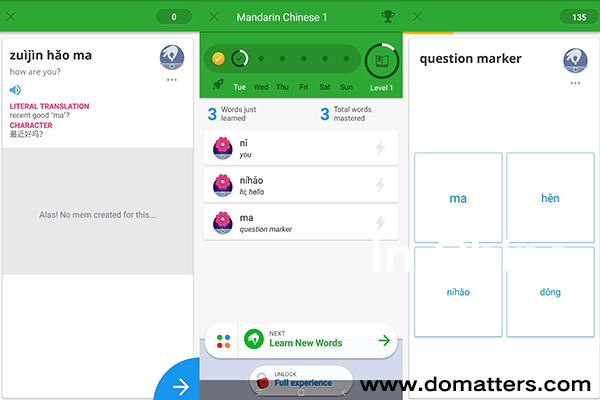Play audio for zuìjìn hǎo ma

16,90
